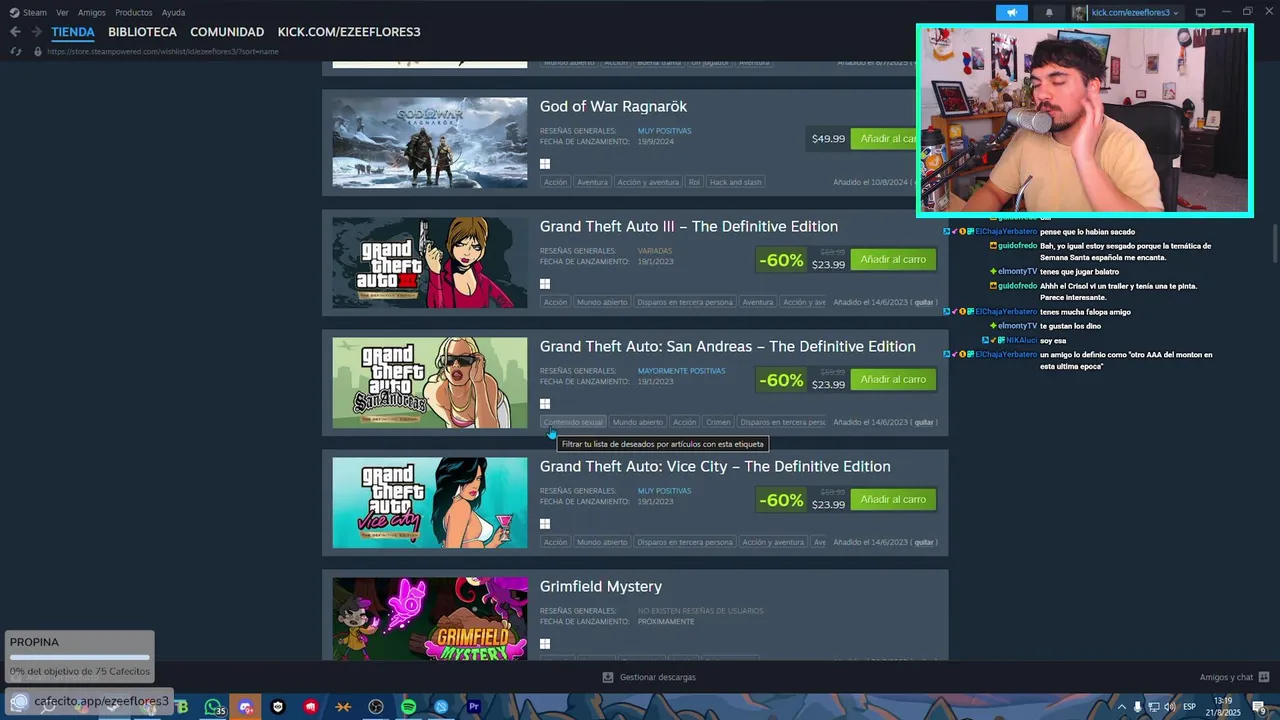Open the God of War Ragnarök title link

(613, 106)
